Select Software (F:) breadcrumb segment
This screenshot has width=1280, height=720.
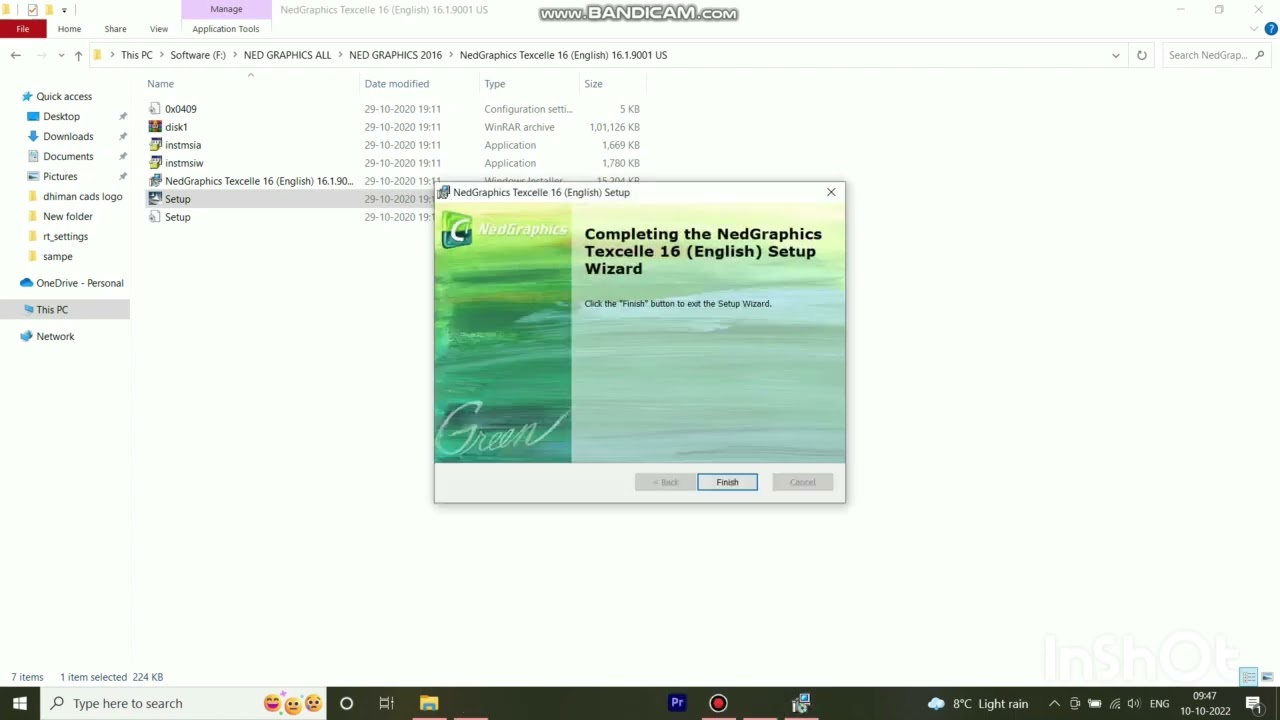[x=198, y=55]
